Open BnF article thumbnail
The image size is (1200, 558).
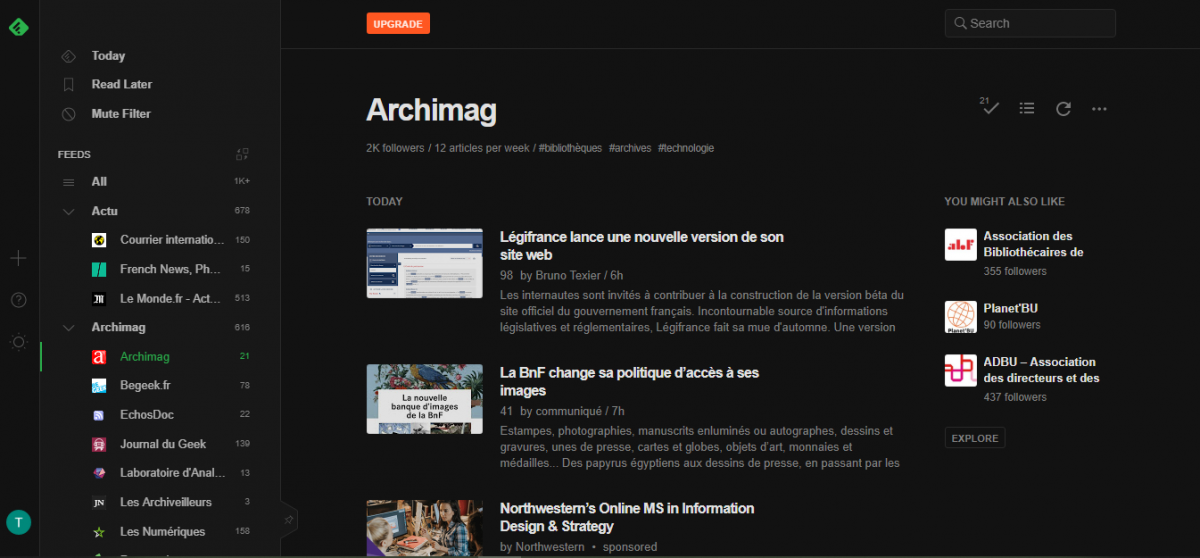point(426,399)
